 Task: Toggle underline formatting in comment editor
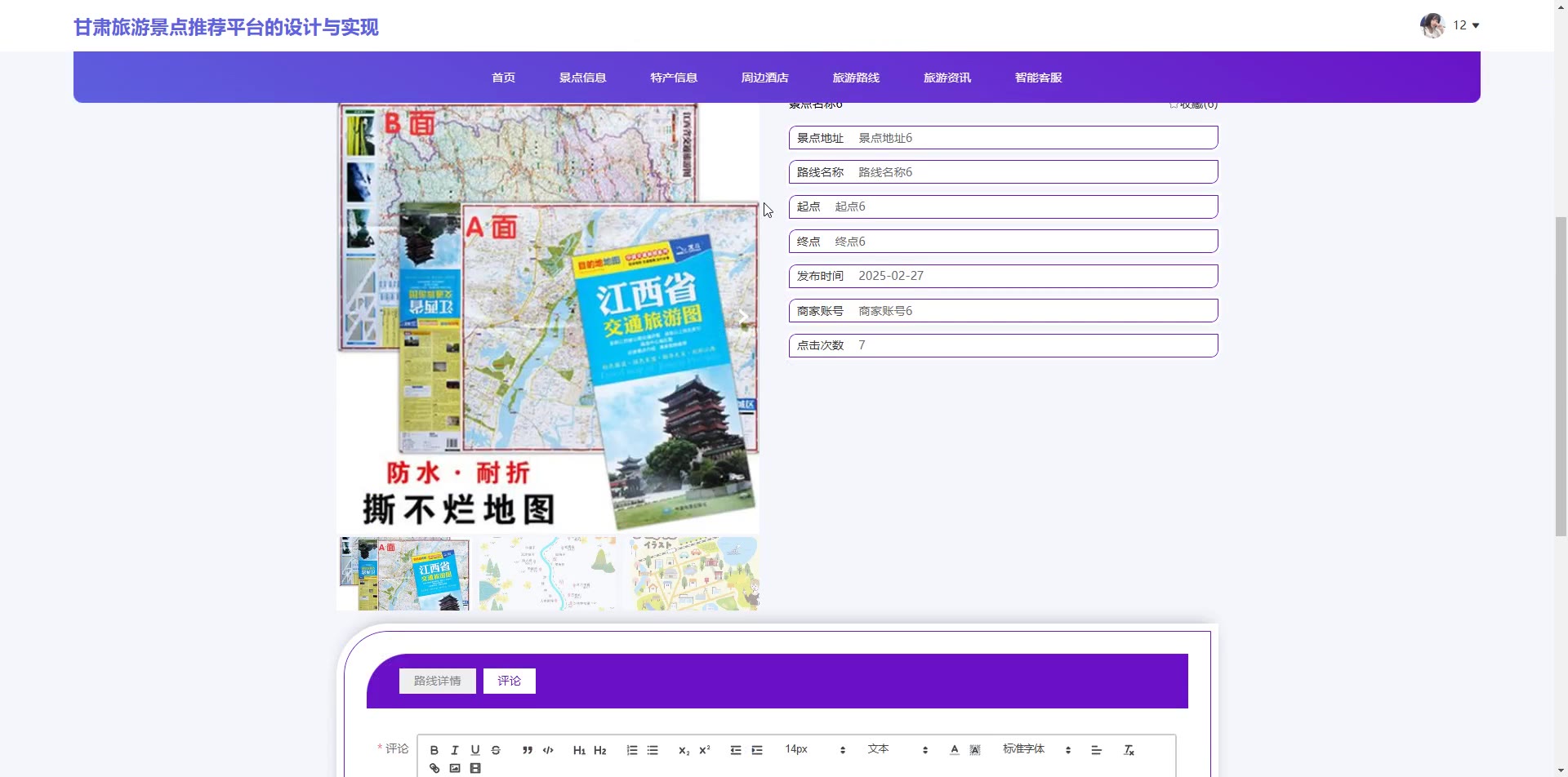click(475, 750)
